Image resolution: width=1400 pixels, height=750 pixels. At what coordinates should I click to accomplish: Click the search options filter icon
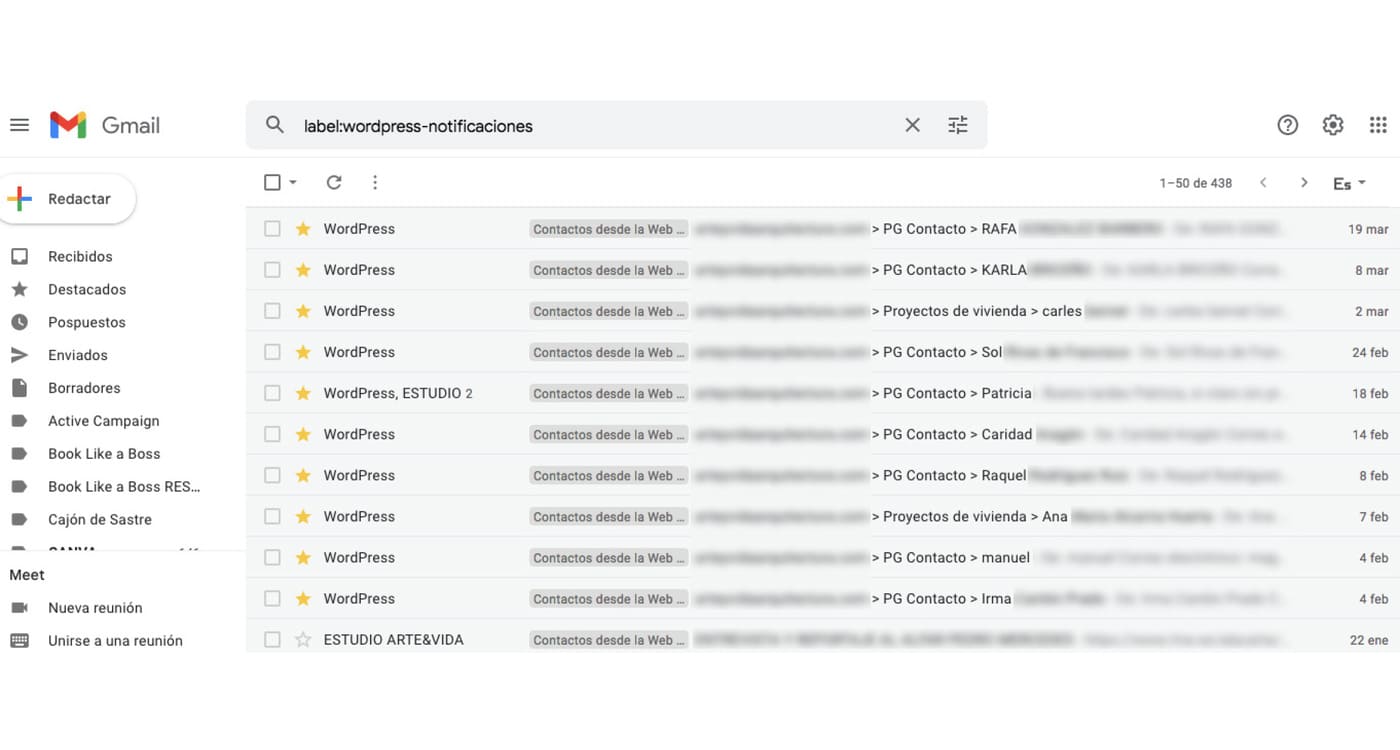(x=957, y=125)
